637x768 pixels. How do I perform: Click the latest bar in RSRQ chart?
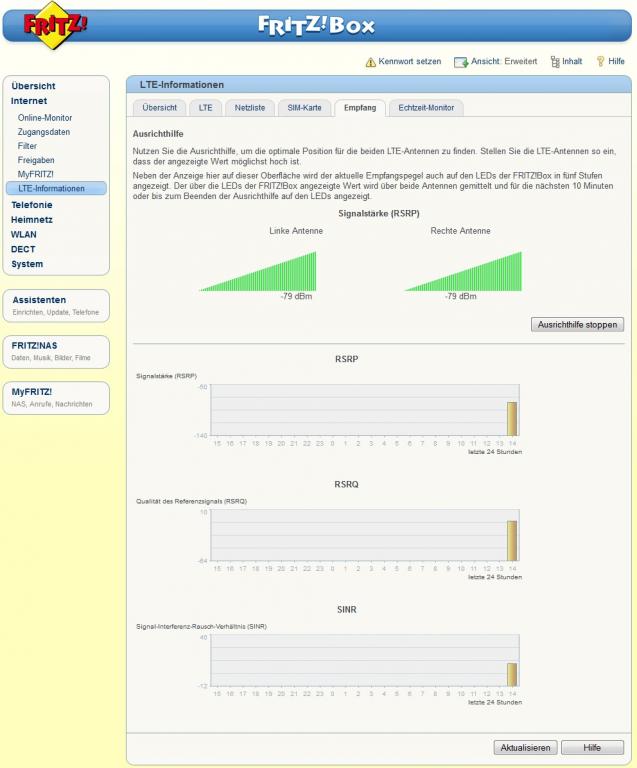[x=512, y=541]
